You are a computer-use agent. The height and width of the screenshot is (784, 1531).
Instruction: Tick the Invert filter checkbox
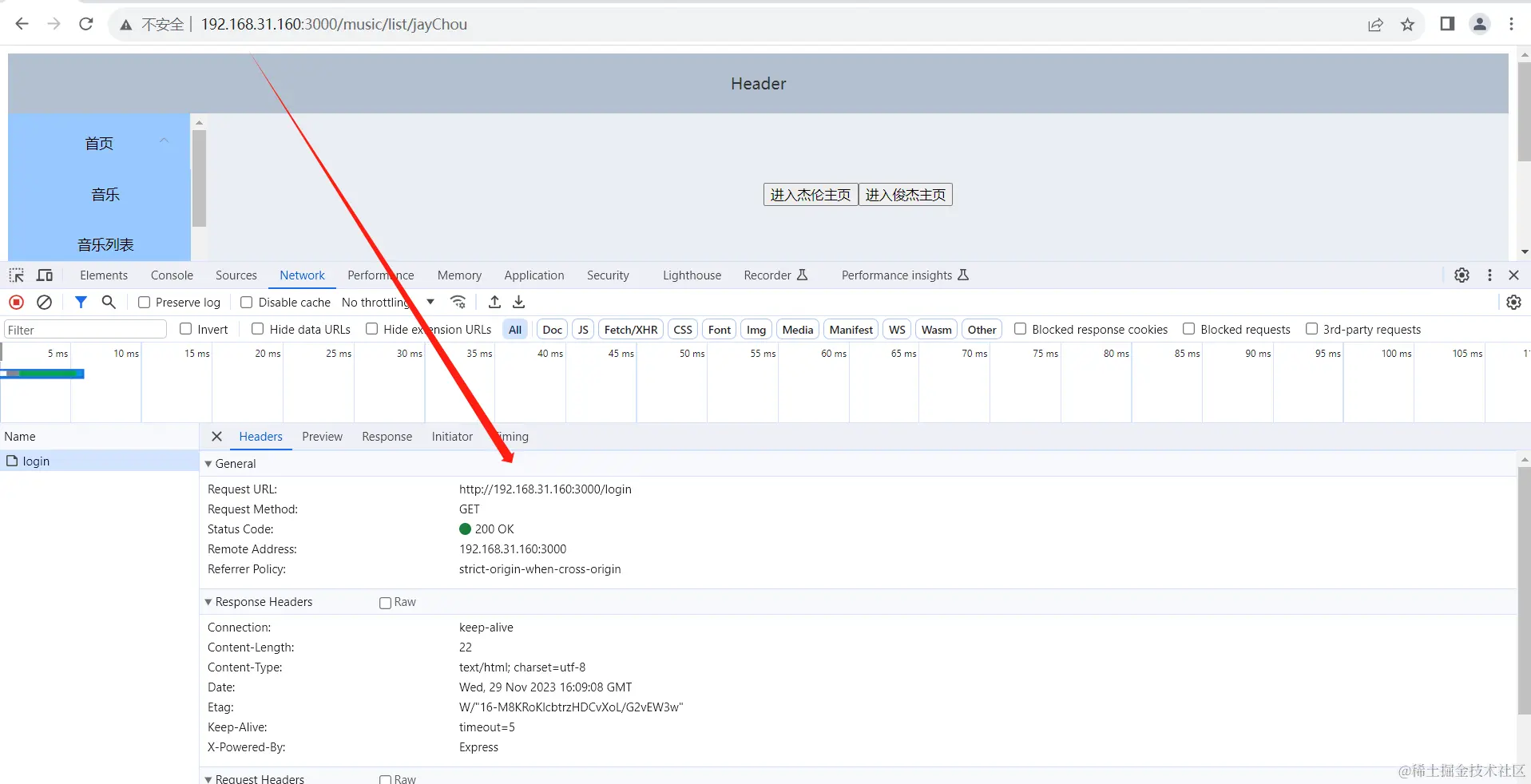point(186,329)
